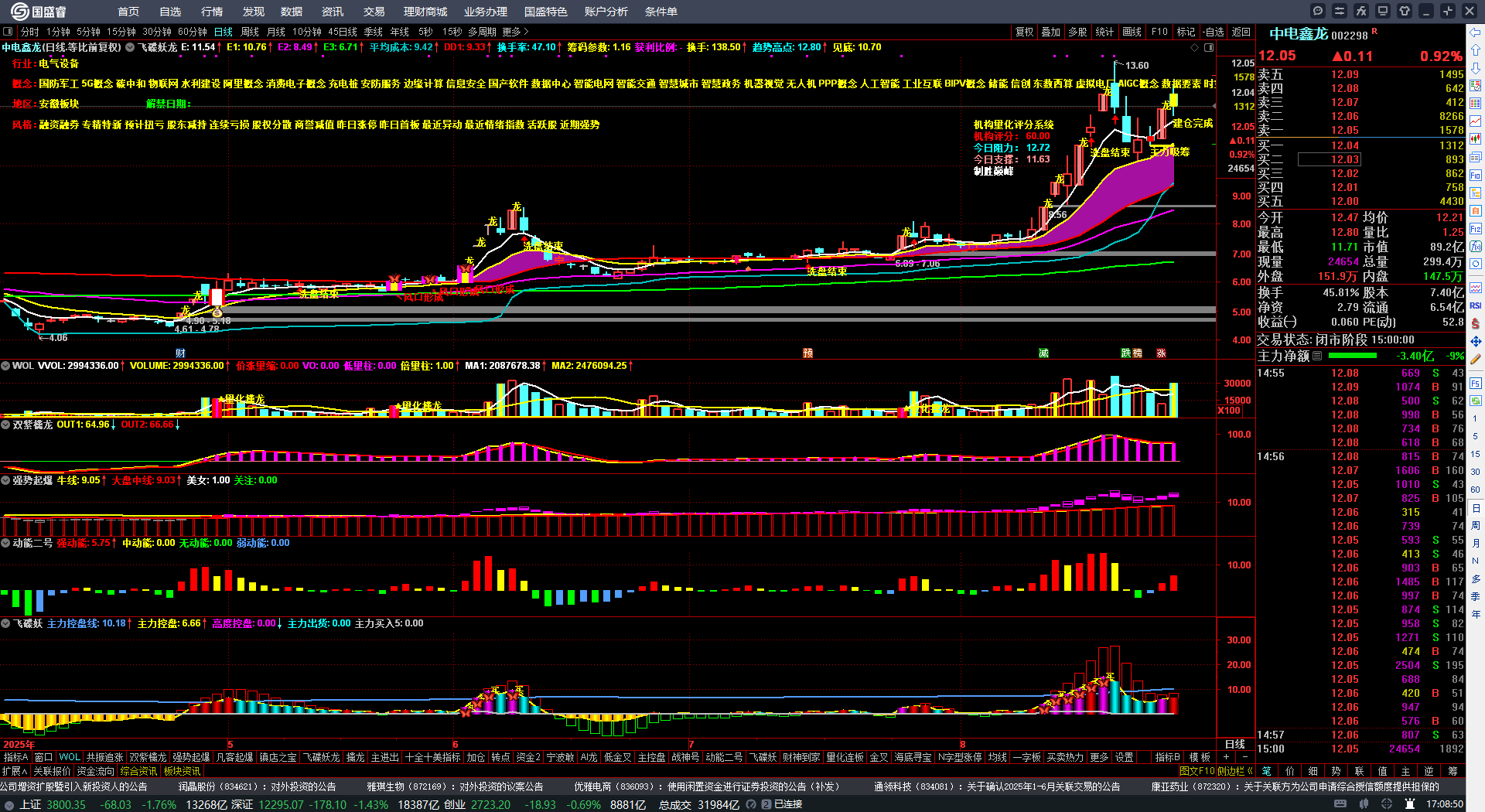1485x812 pixels.
Task: Open the 飞碟妖 indicator panel dropdown arrow
Action: [5, 623]
